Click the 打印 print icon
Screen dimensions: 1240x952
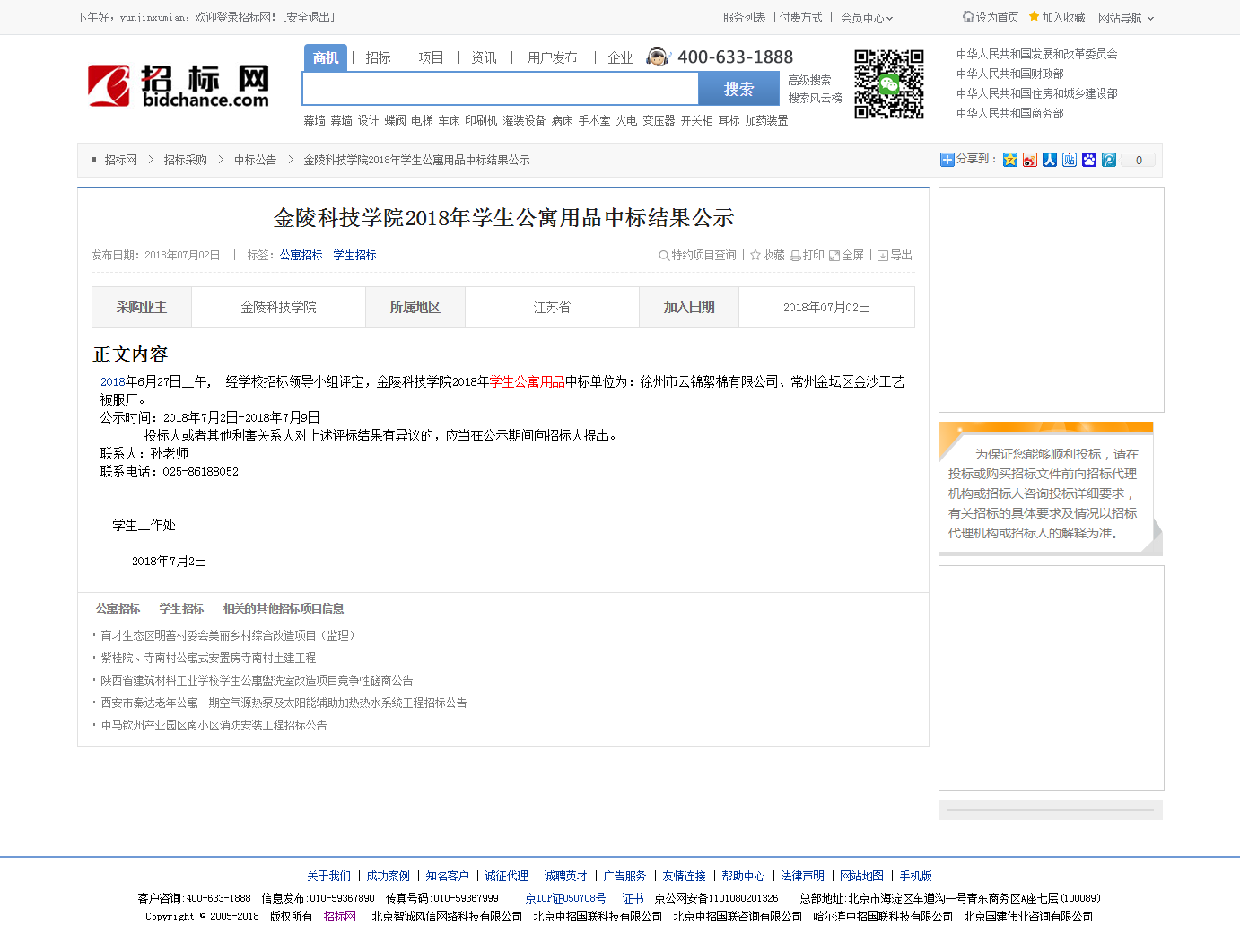tap(807, 255)
